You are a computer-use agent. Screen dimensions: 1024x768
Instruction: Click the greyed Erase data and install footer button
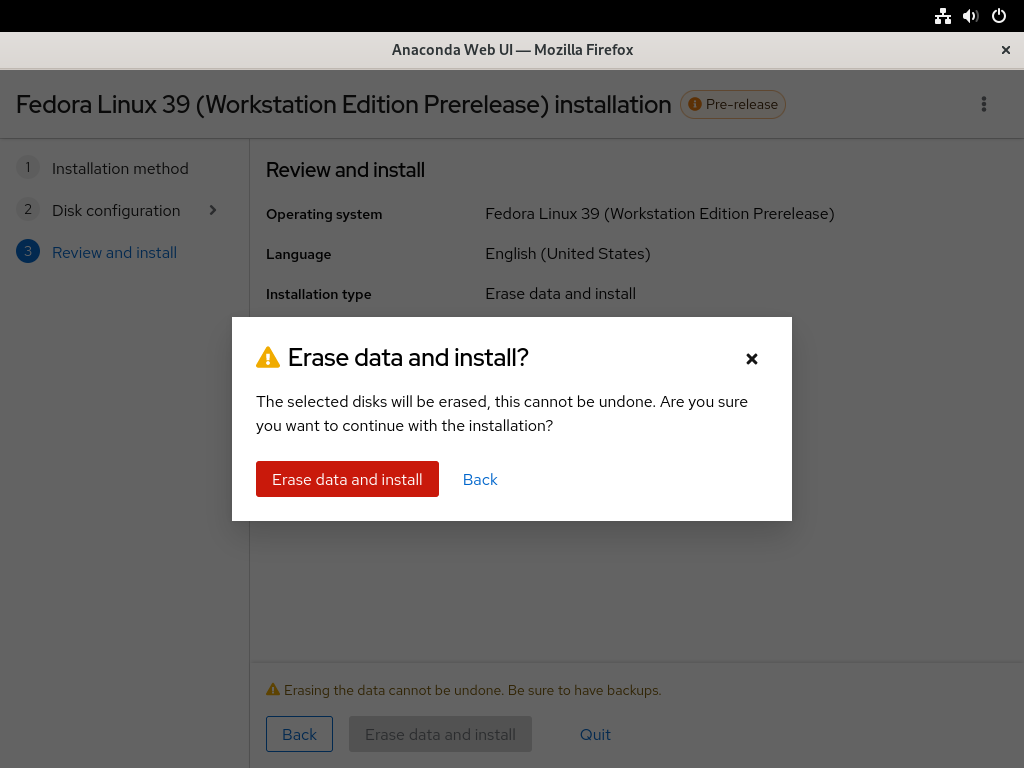(440, 735)
